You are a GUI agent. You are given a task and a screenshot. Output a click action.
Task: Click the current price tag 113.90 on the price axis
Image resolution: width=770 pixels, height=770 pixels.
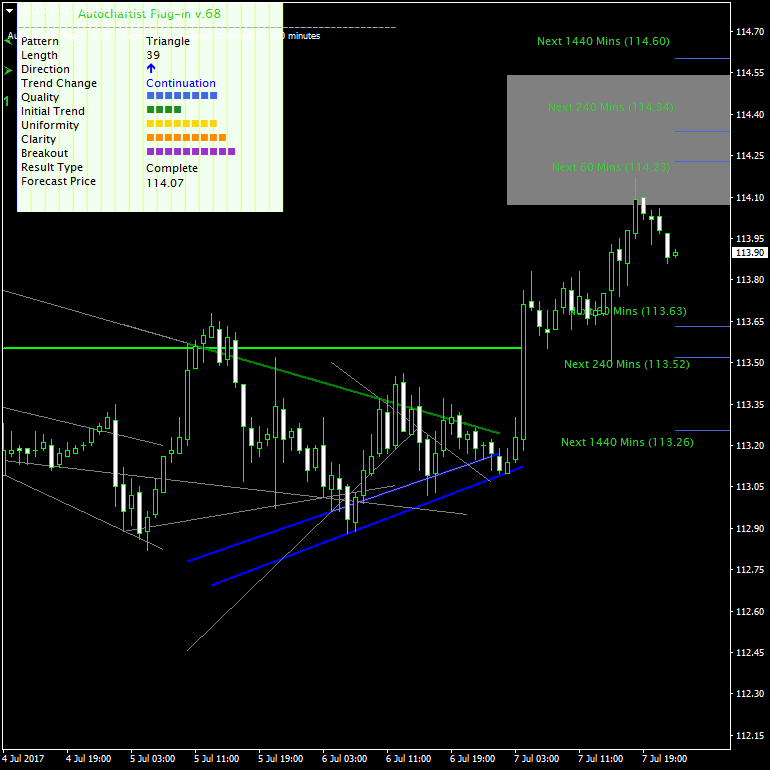(x=749, y=253)
